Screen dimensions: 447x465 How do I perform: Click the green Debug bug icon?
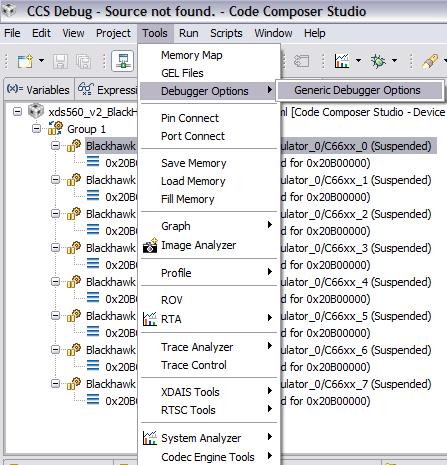pos(378,61)
